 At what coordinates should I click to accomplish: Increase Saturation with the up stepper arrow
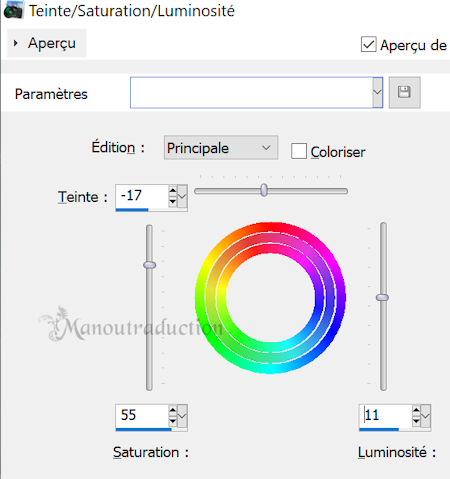(x=173, y=411)
